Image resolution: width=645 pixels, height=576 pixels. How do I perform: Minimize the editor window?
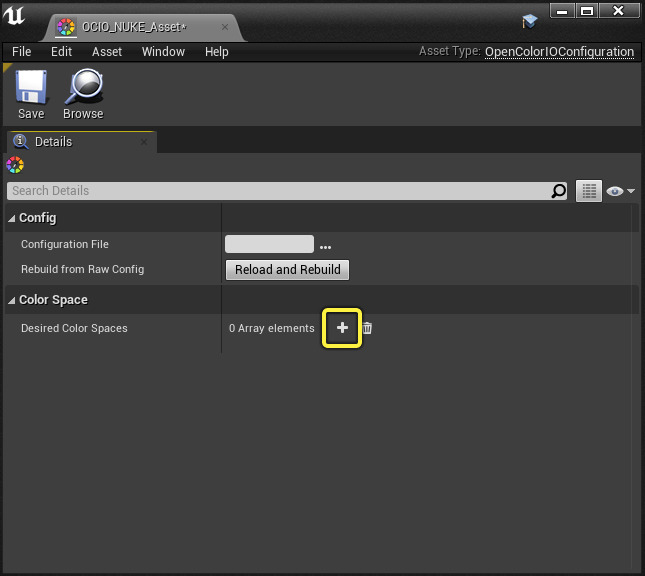click(x=562, y=11)
